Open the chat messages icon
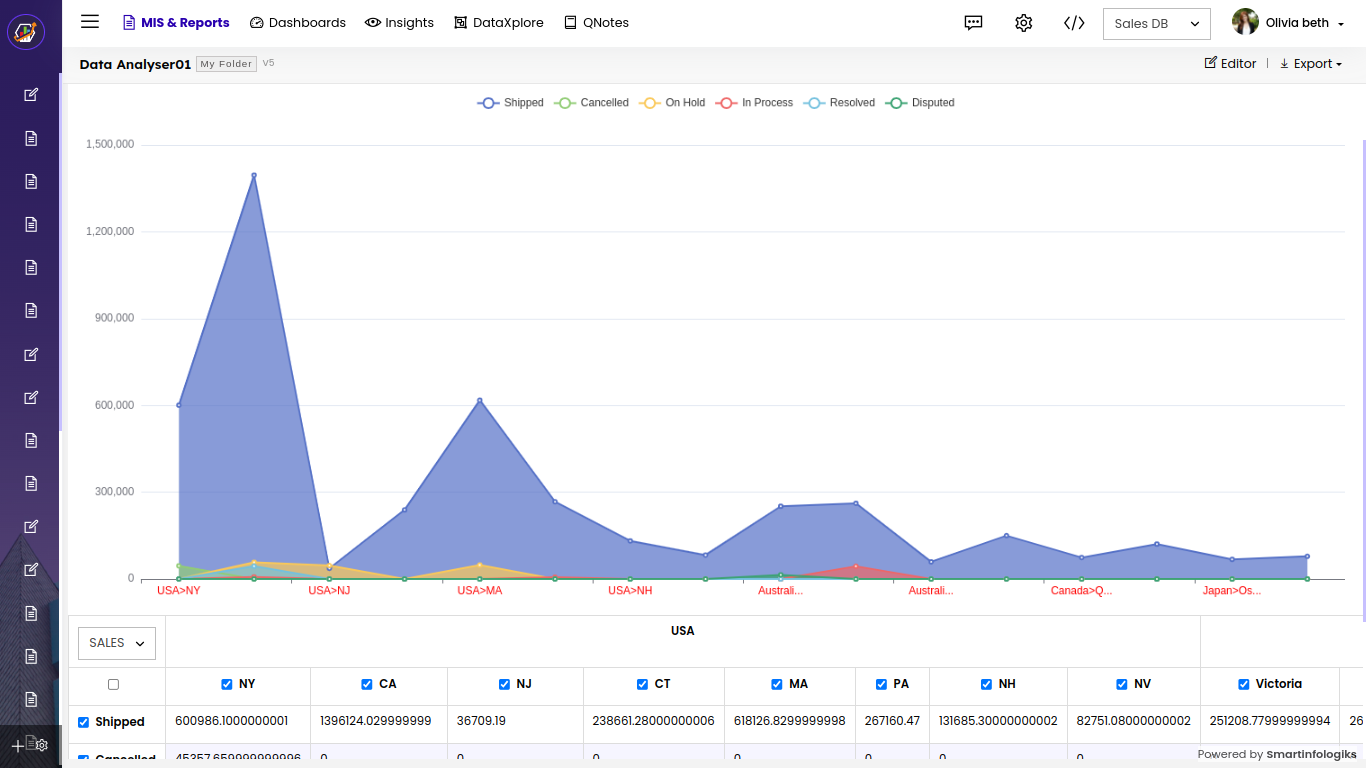This screenshot has height=768, width=1366. point(973,23)
